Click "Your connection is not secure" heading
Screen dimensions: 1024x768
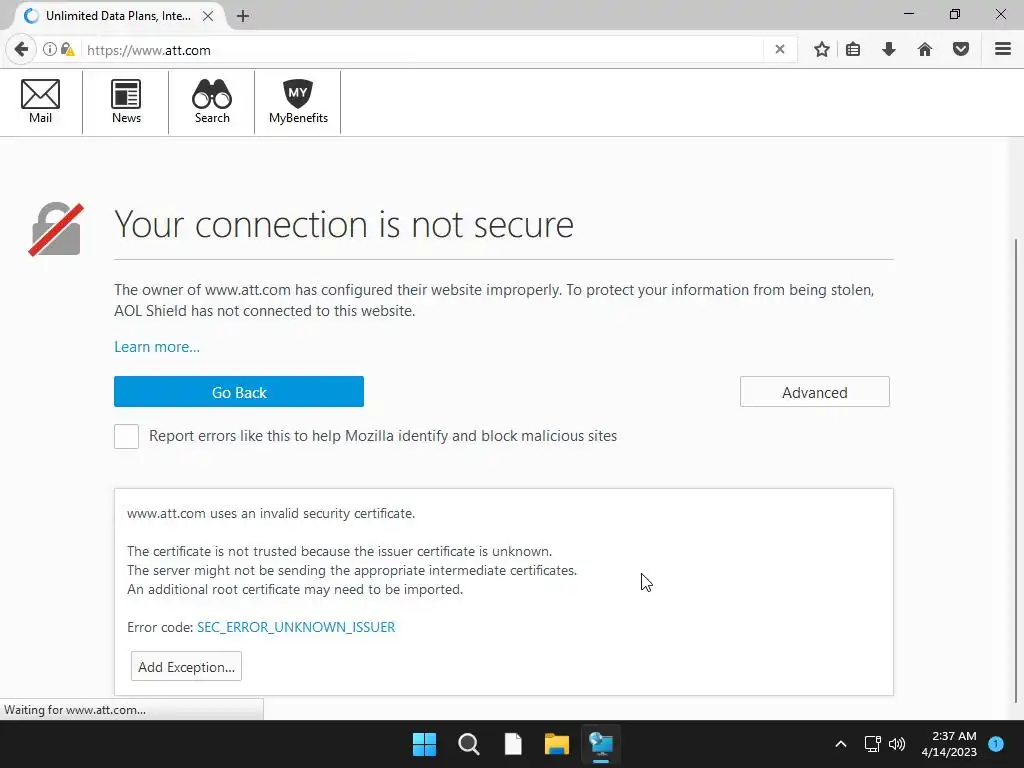[x=344, y=225]
